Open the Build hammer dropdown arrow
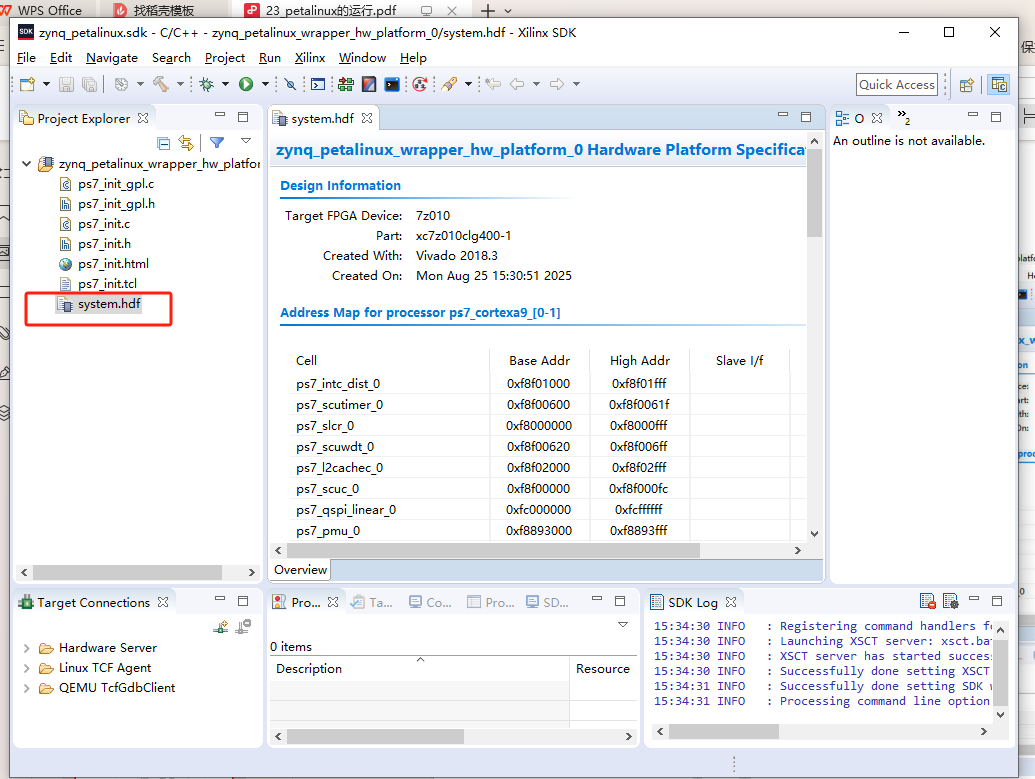 [x=180, y=84]
